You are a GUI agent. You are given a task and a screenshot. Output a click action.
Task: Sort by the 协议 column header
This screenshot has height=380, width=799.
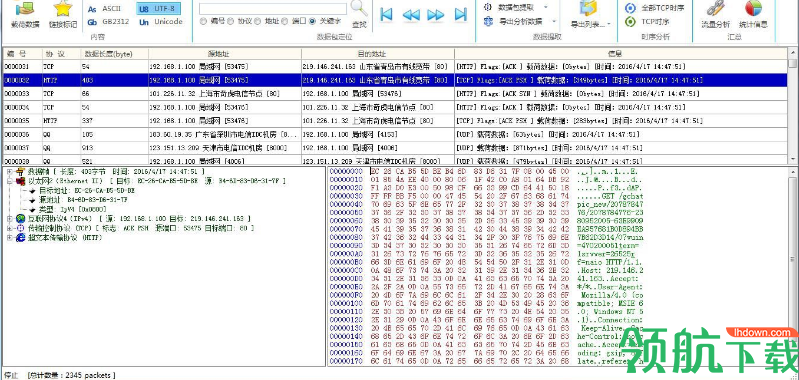tap(61, 53)
